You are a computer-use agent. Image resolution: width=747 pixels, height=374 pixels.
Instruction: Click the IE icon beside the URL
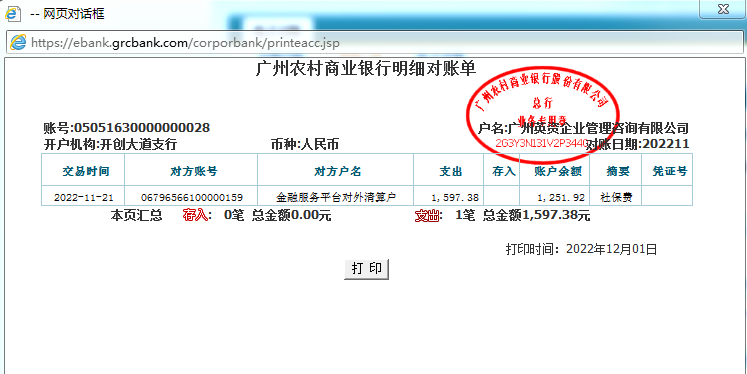(x=18, y=43)
